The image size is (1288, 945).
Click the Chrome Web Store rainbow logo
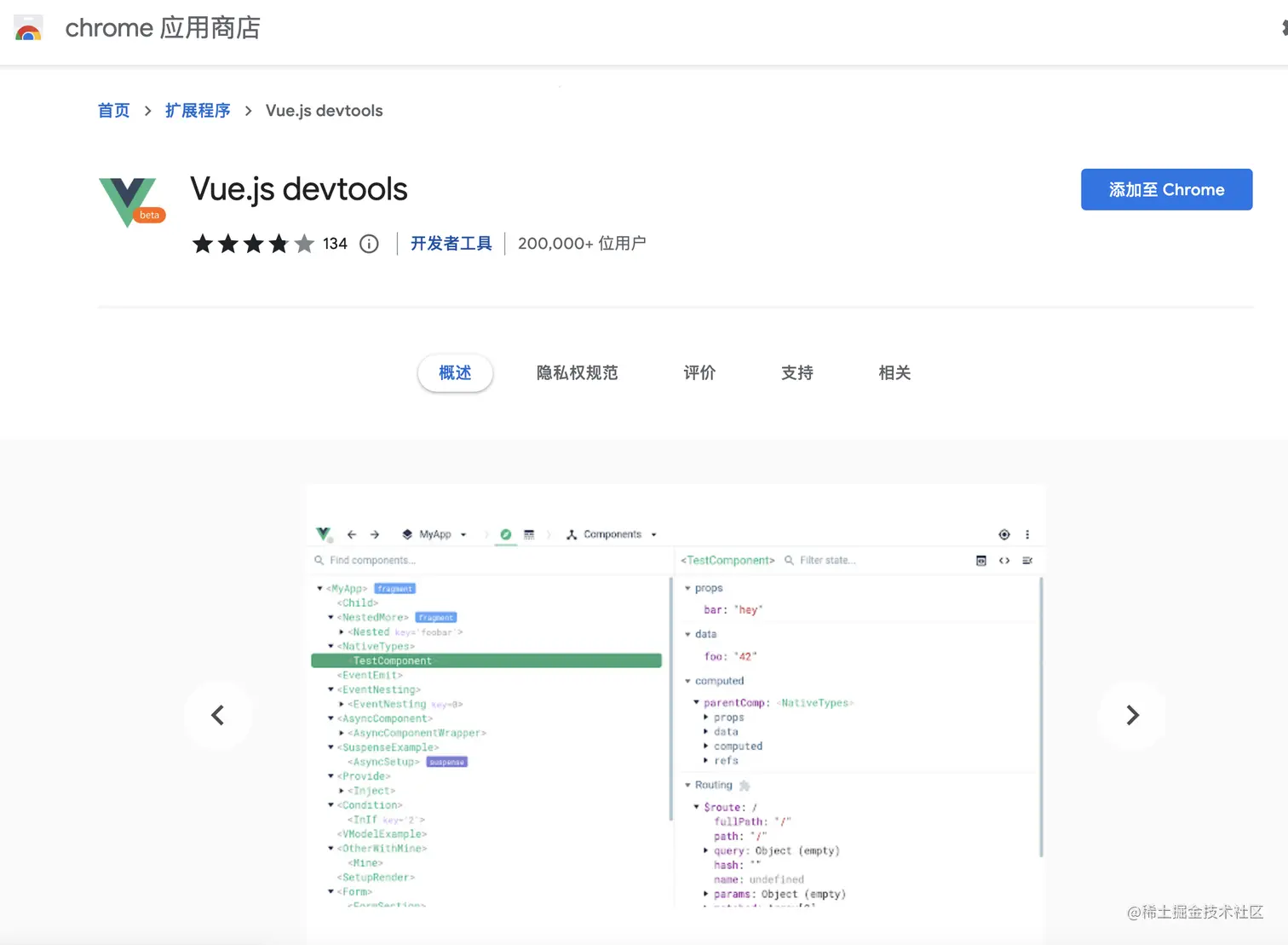[28, 28]
